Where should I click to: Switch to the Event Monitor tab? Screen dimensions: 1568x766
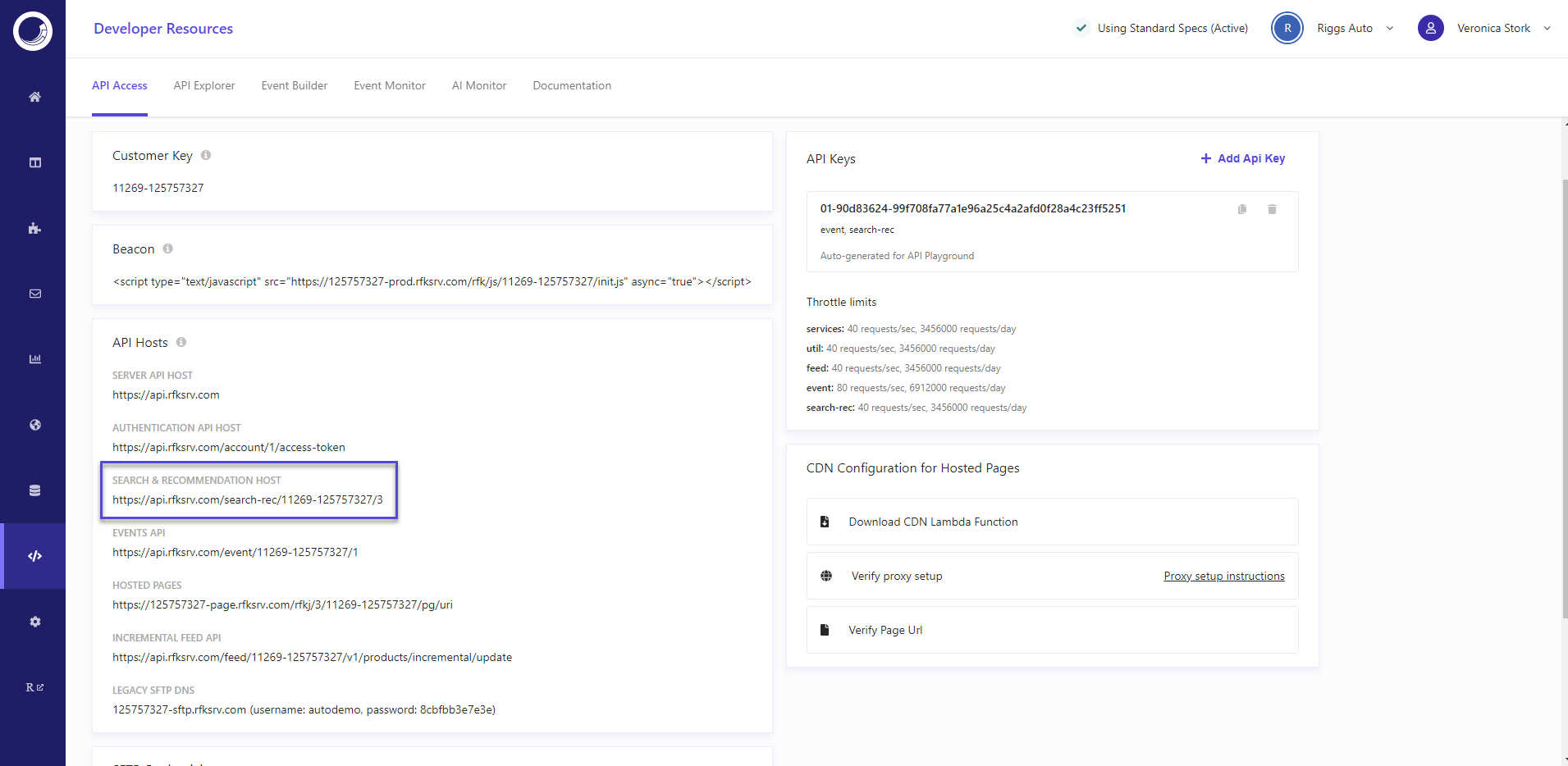pyautogui.click(x=390, y=85)
